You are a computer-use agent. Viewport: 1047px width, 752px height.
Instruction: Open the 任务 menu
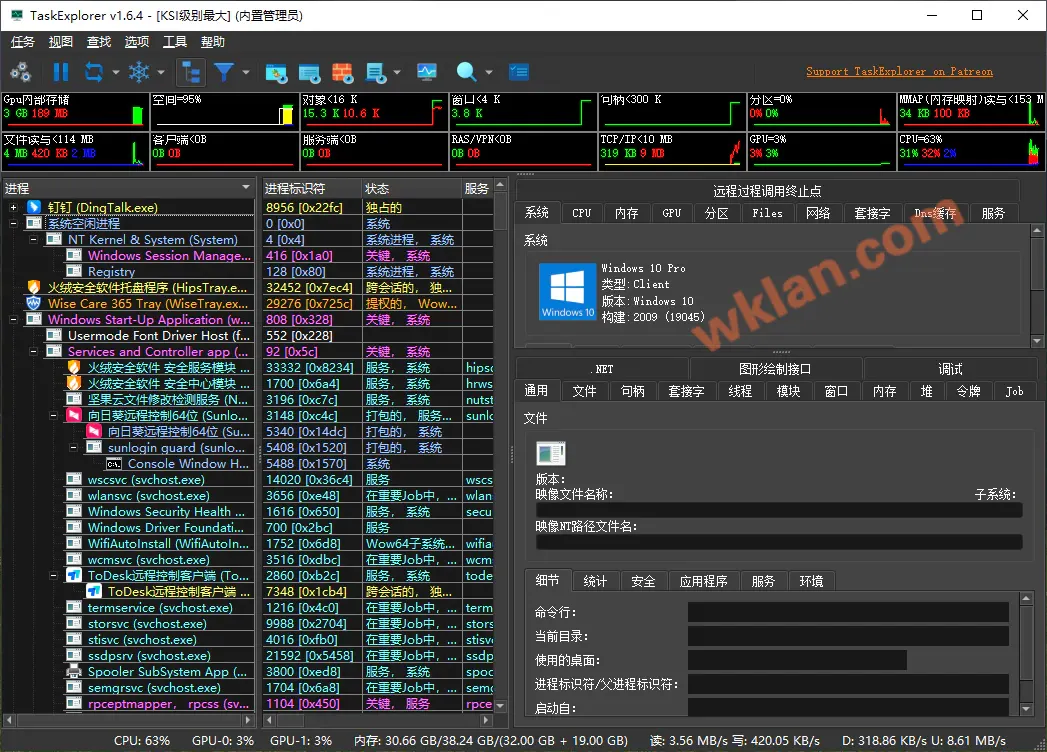click(23, 42)
